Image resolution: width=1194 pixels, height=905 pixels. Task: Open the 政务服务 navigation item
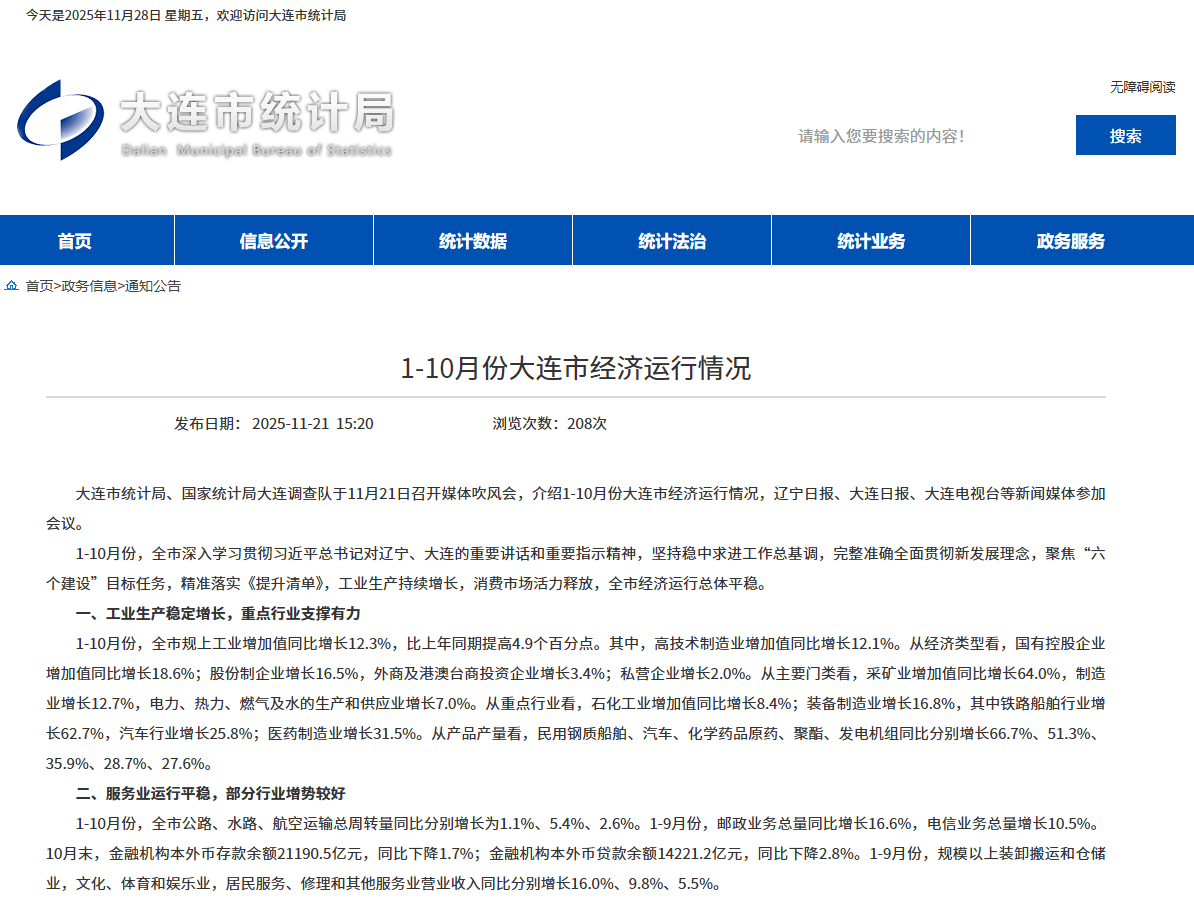pos(1071,241)
